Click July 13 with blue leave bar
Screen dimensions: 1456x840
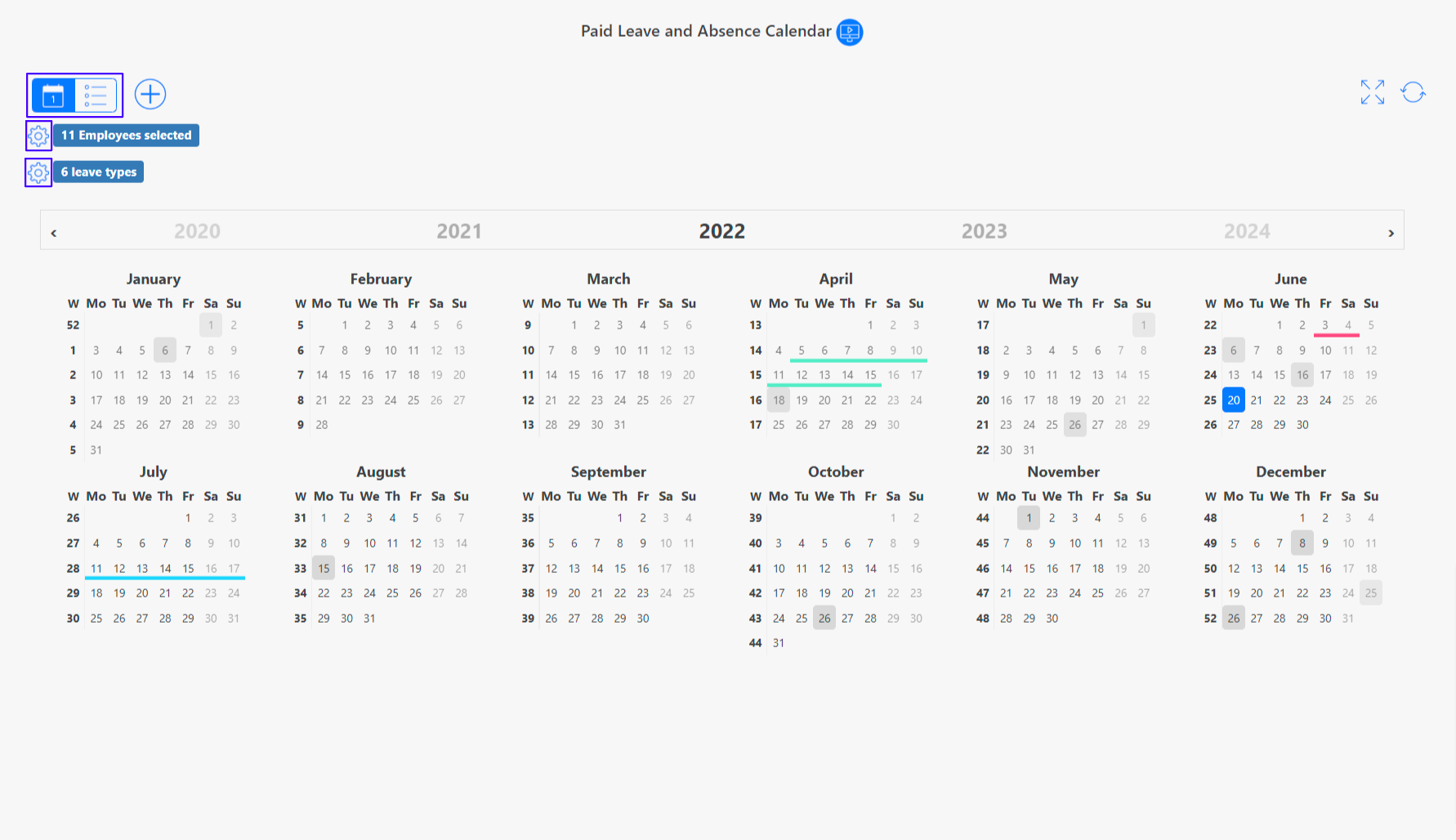(142, 569)
